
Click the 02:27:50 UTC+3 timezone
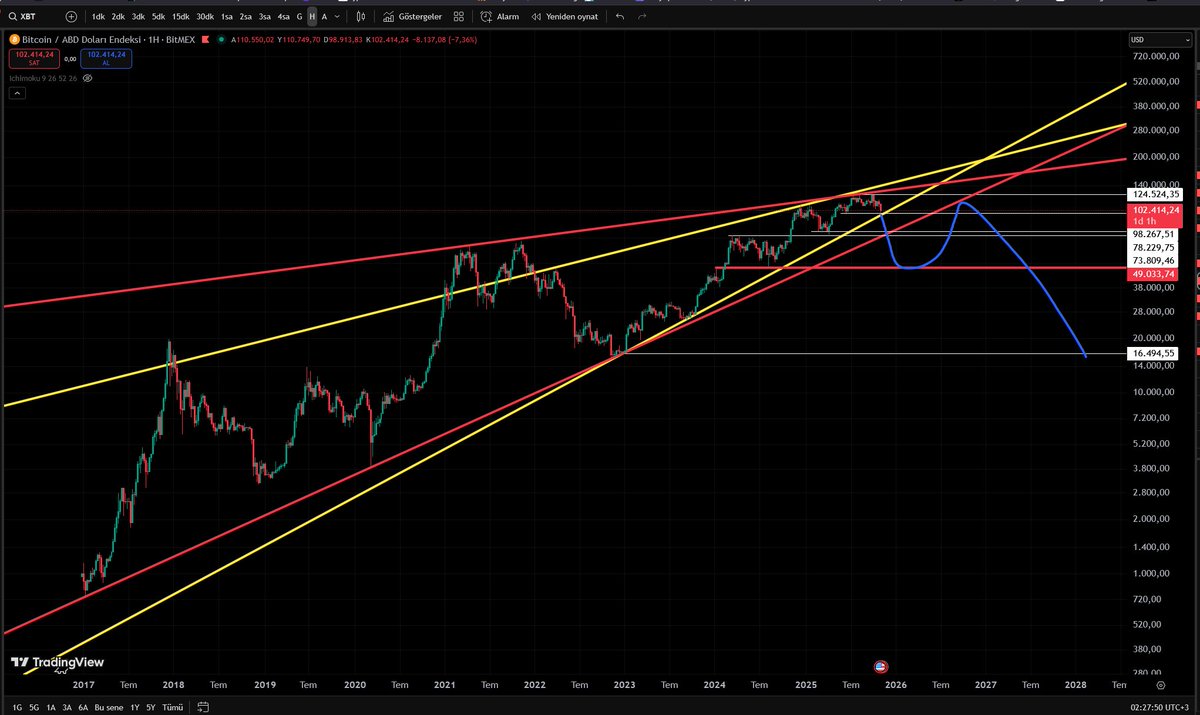(x=1161, y=706)
